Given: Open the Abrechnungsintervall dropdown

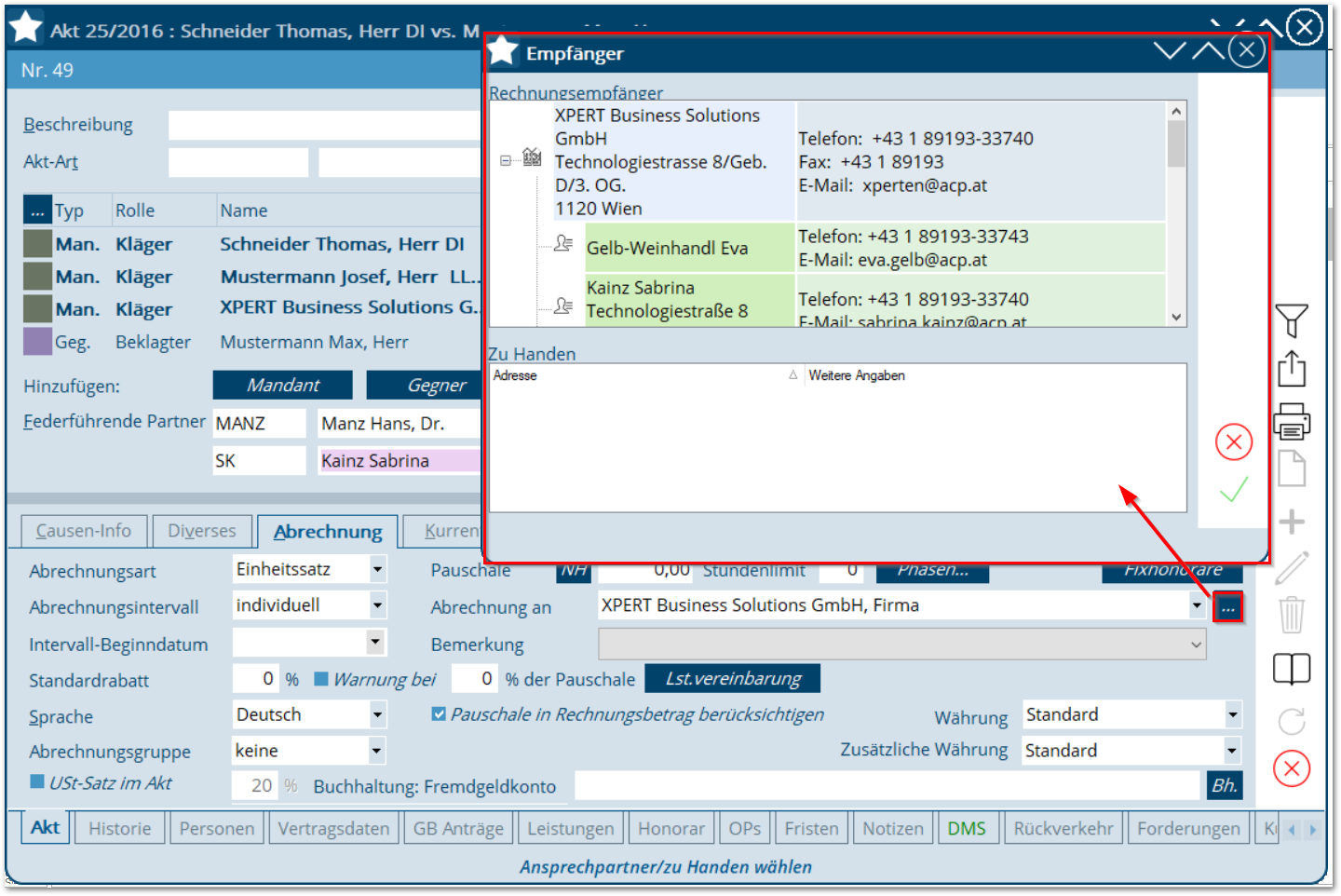Looking at the screenshot, I should 377,605.
